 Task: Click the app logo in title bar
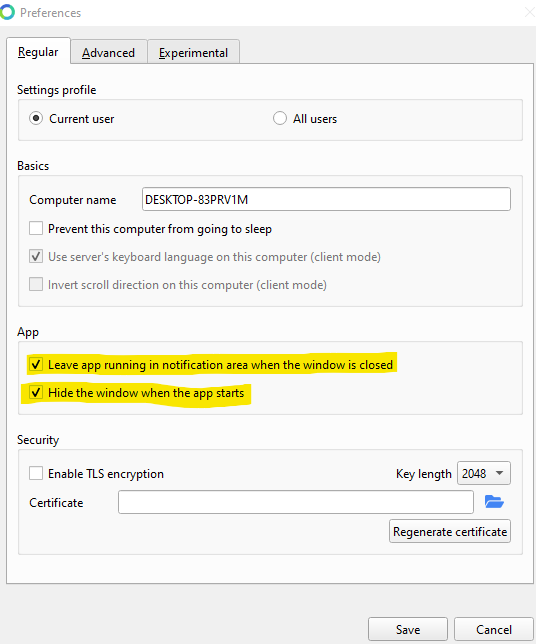tap(7, 12)
